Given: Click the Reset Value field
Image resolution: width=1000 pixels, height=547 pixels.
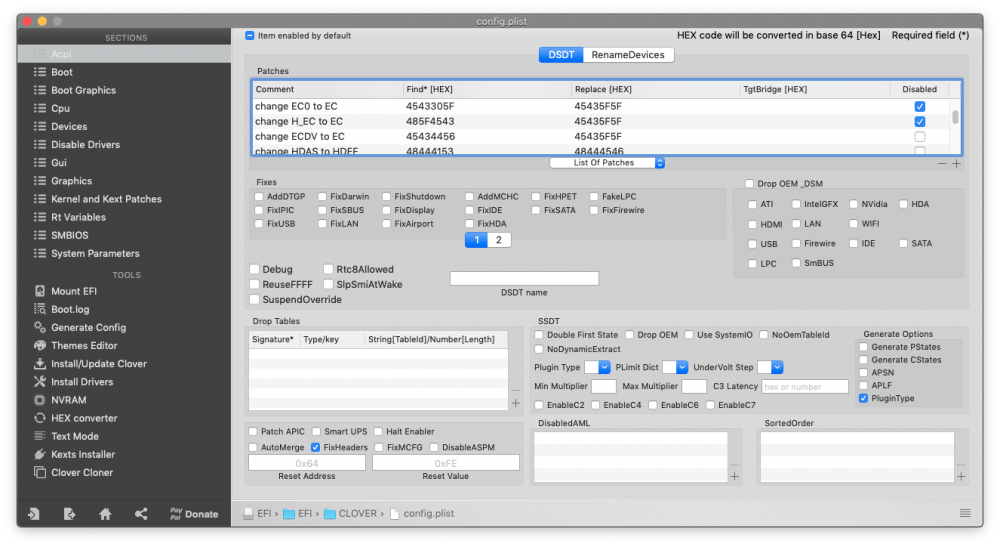Looking at the screenshot, I should click(446, 463).
